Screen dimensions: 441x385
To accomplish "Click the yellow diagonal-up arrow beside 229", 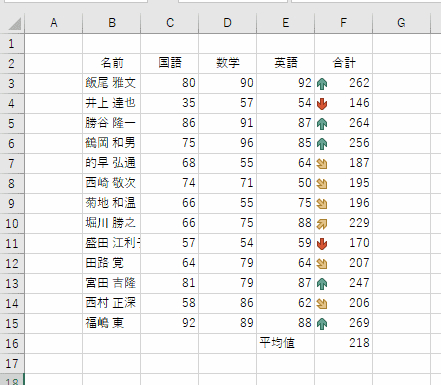I will (x=322, y=224).
